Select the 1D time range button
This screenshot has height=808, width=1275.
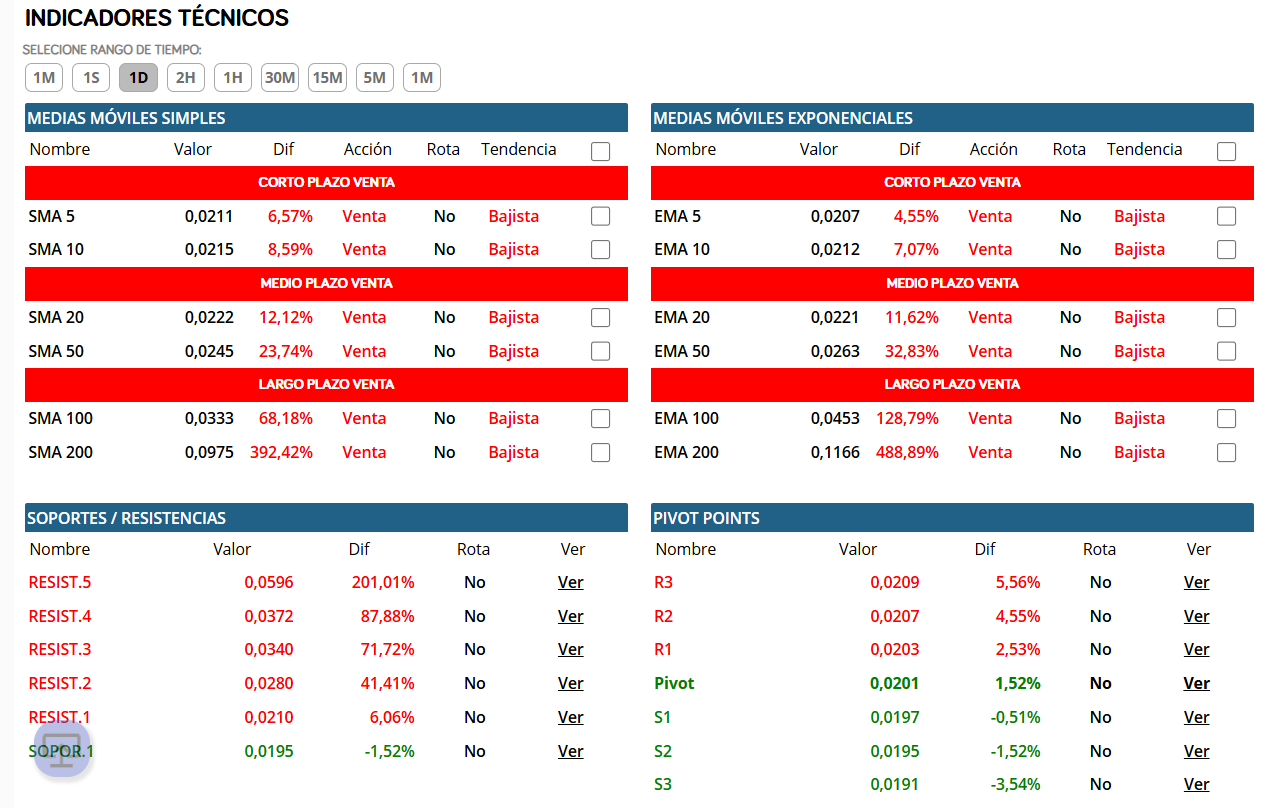coord(138,77)
